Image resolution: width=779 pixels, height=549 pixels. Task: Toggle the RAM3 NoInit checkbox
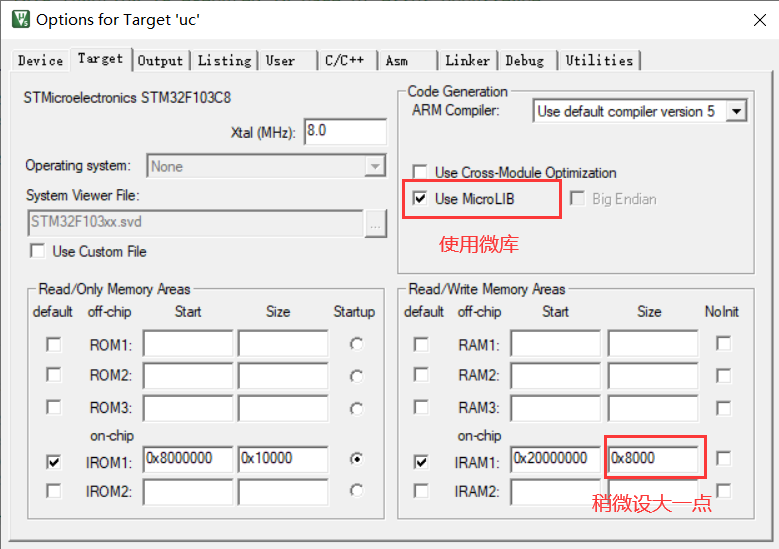[723, 408]
